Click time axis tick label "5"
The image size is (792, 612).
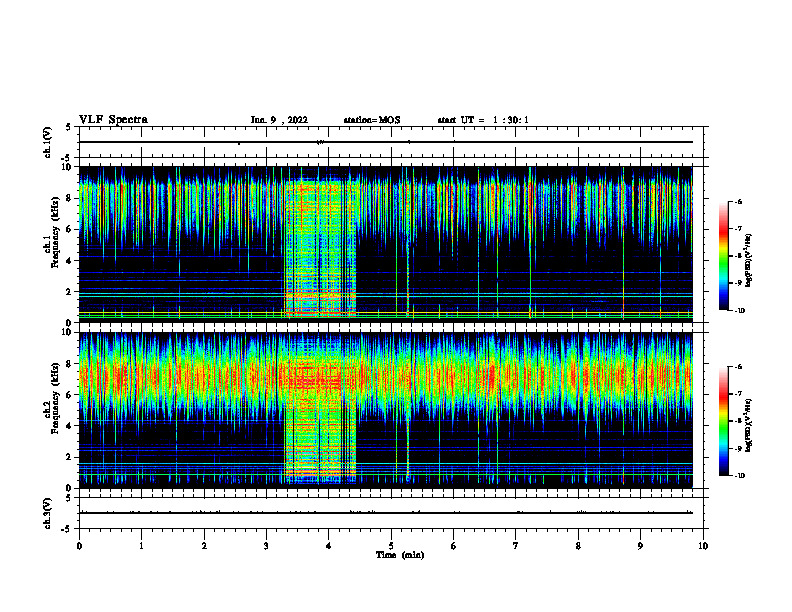pyautogui.click(x=391, y=546)
